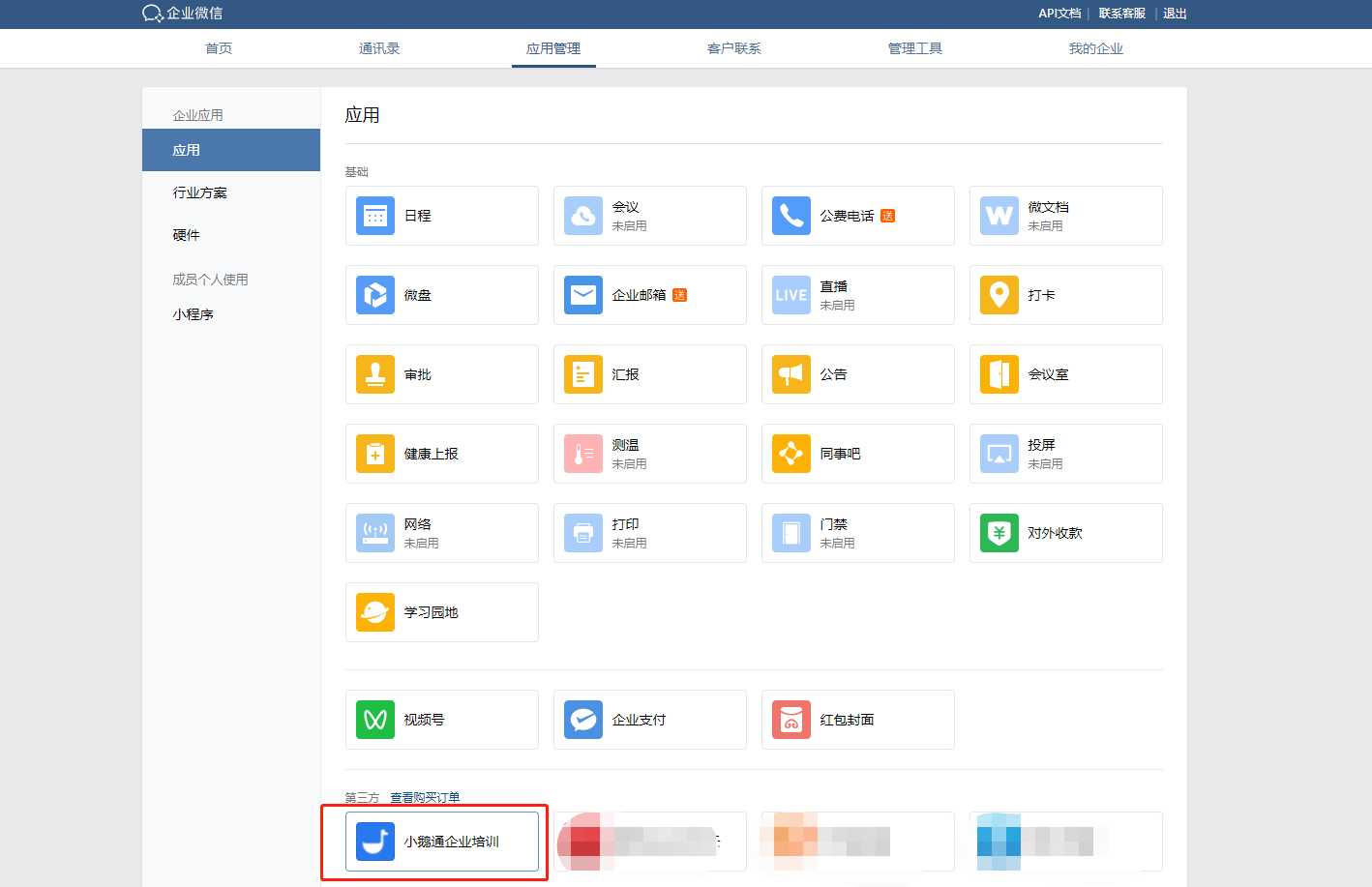Open the 汇报 report icon

[583, 374]
